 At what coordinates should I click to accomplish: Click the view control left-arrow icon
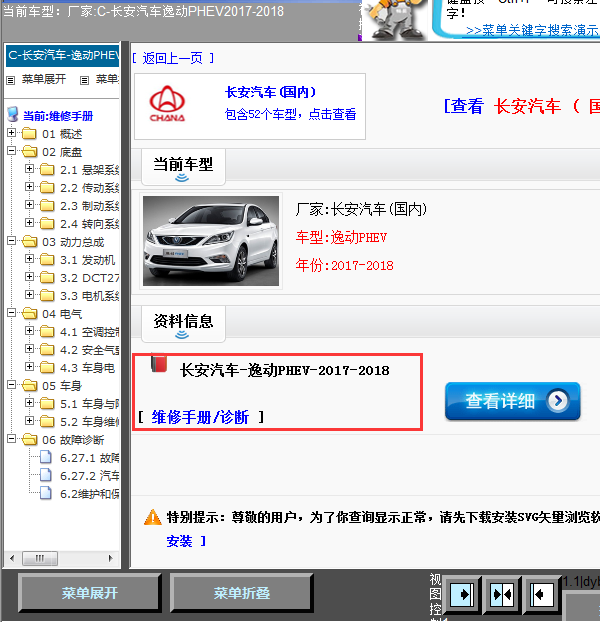click(541, 595)
